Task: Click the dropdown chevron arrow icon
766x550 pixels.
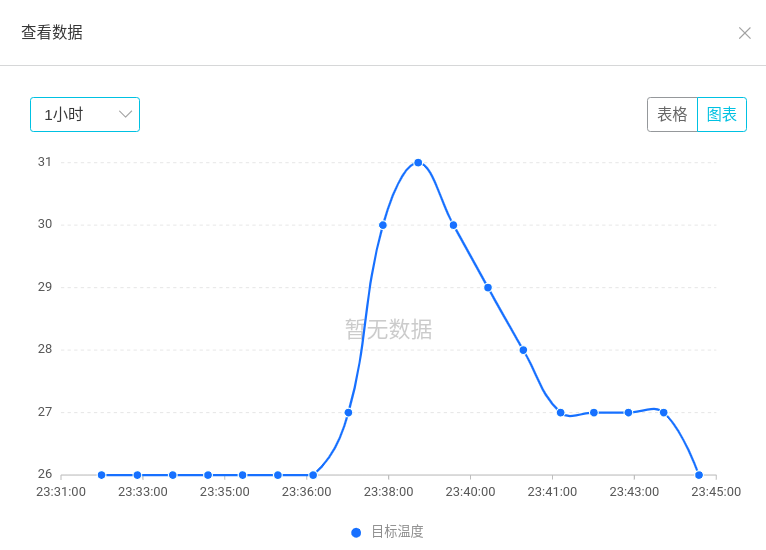Action: point(126,114)
